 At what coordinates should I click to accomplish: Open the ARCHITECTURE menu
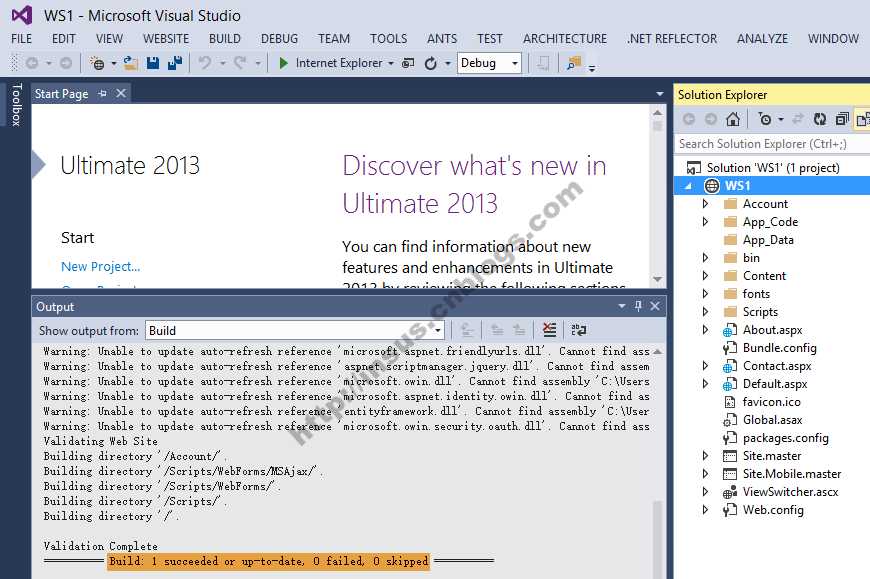[565, 39]
